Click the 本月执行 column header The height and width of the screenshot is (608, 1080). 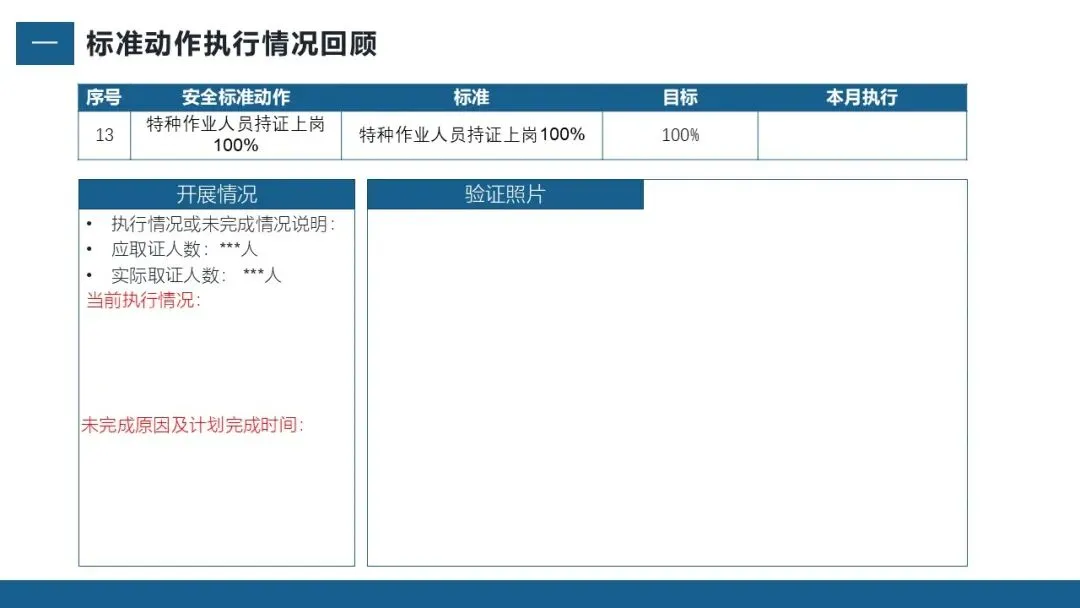(x=862, y=98)
